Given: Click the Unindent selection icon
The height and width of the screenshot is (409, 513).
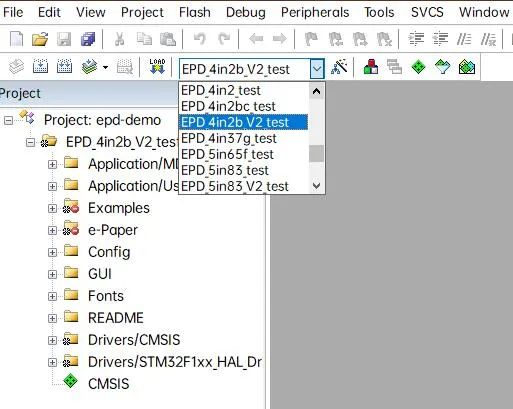Looking at the screenshot, I should (440, 39).
